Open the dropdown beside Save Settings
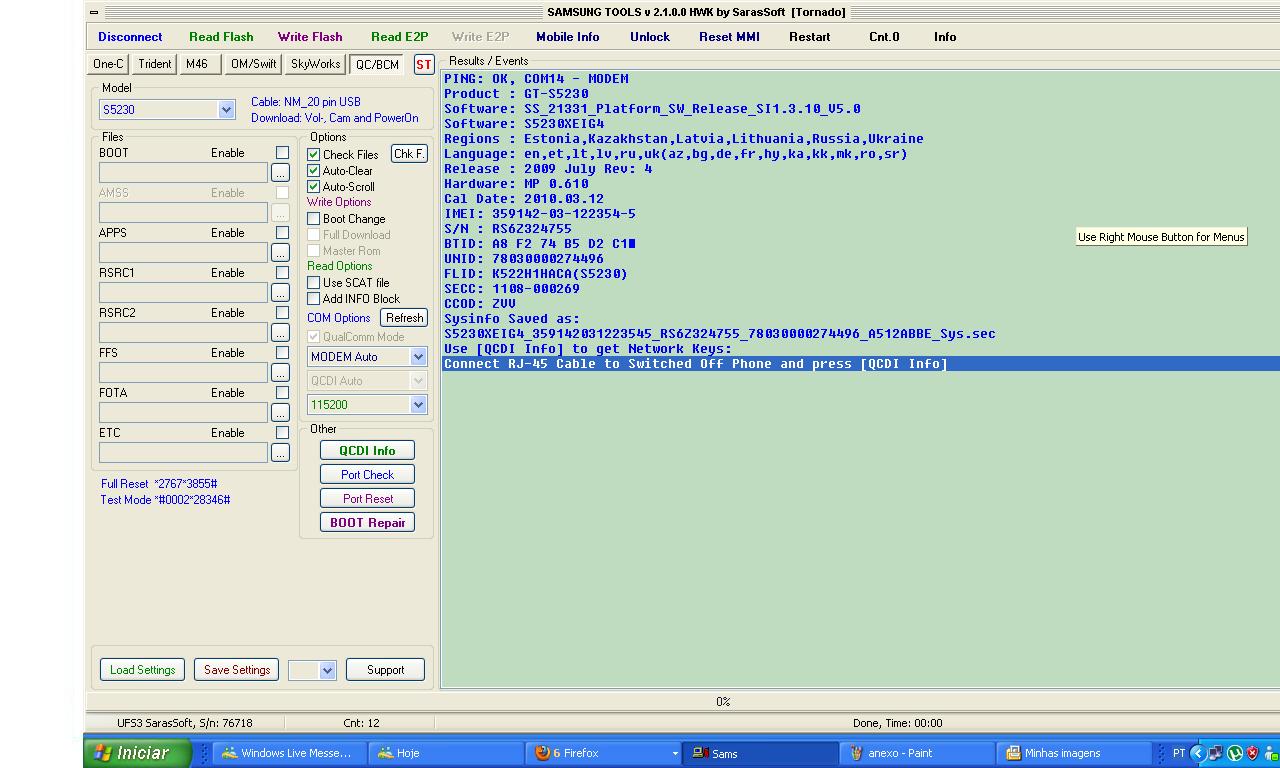Screen dimensions: 1280x768 tap(327, 670)
